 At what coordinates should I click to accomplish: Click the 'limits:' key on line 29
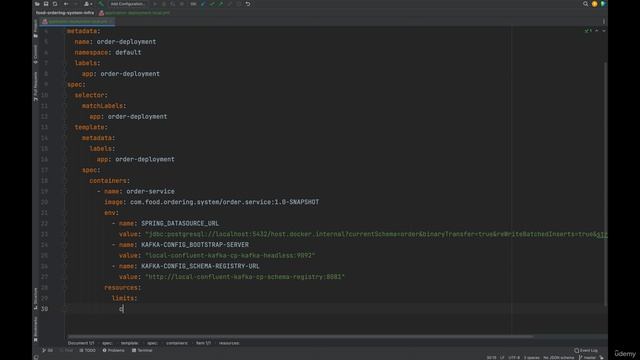point(124,298)
